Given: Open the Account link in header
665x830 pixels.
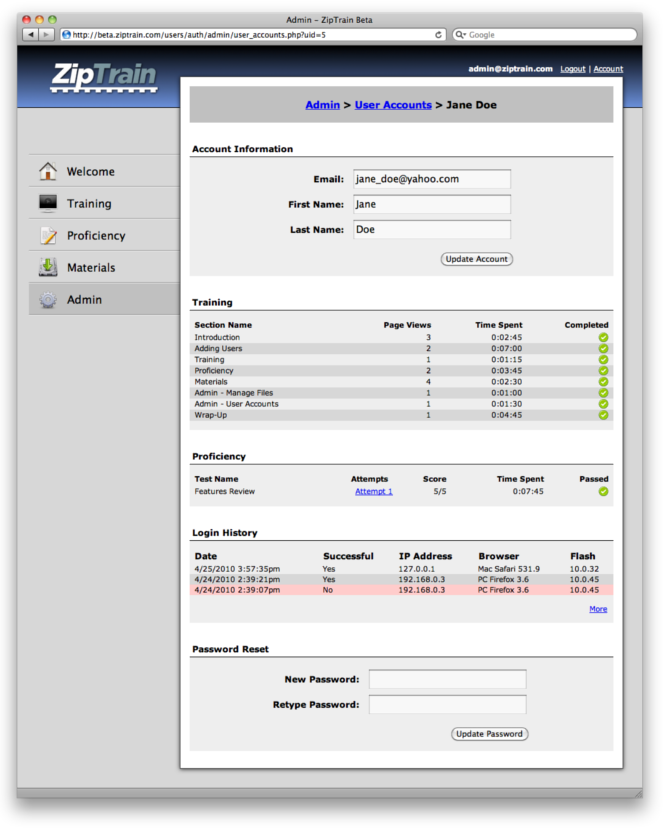Looking at the screenshot, I should (x=608, y=69).
